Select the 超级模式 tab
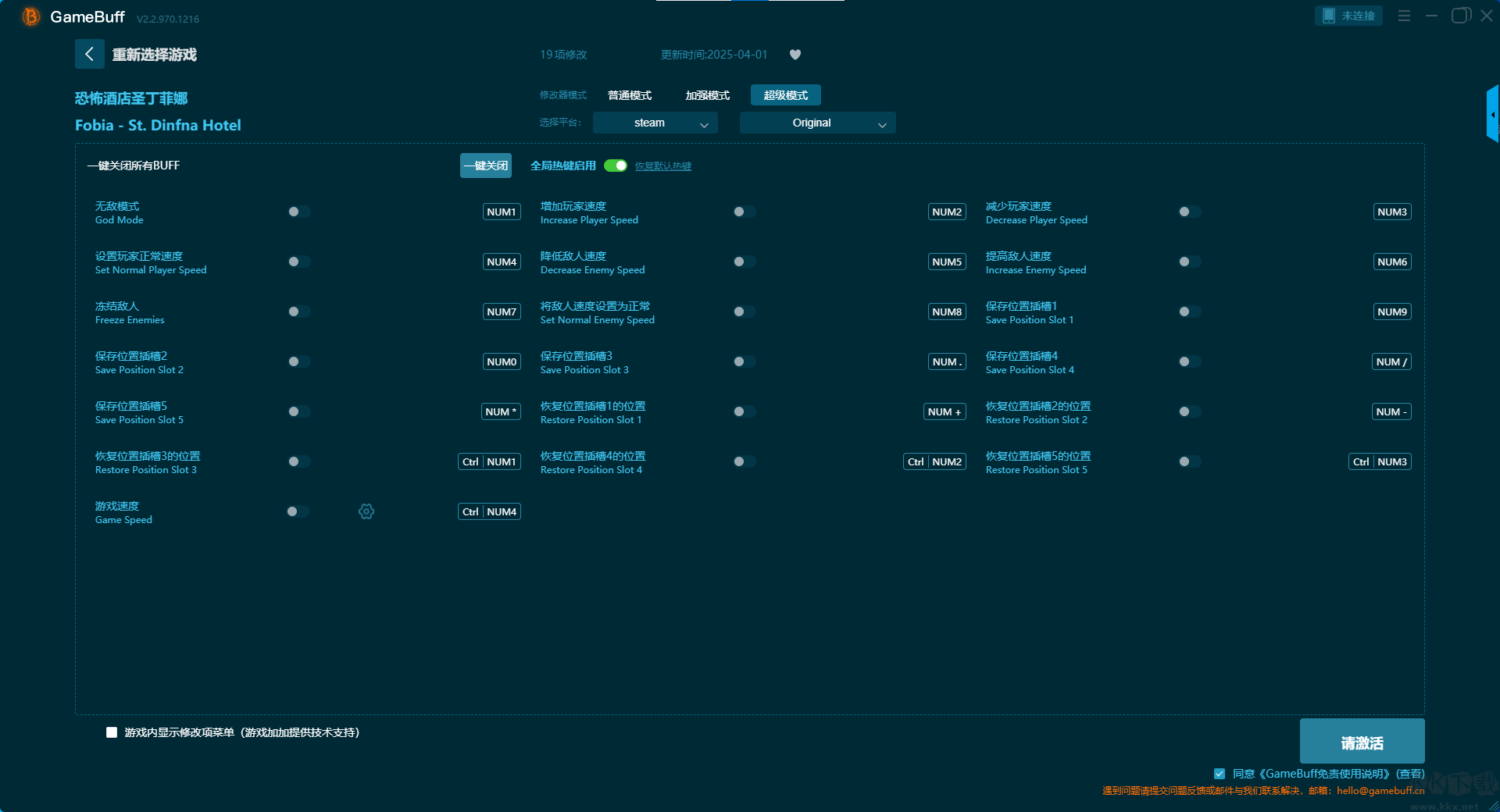This screenshot has height=812, width=1500. [x=785, y=95]
